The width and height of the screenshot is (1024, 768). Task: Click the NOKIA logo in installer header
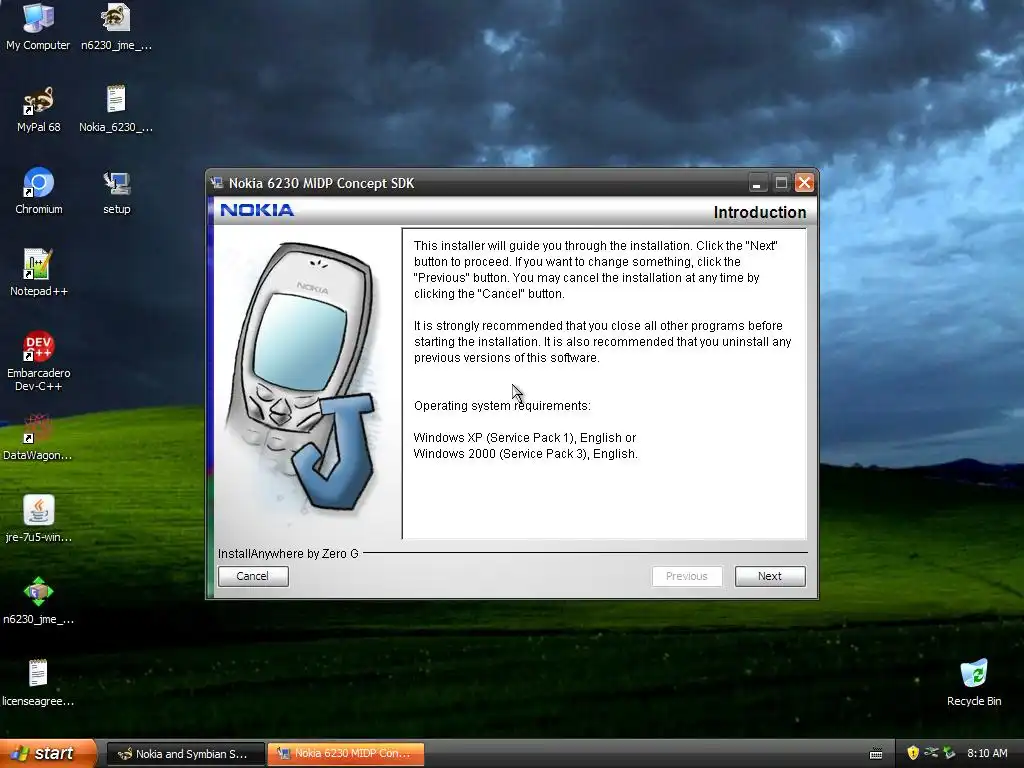(x=257, y=210)
